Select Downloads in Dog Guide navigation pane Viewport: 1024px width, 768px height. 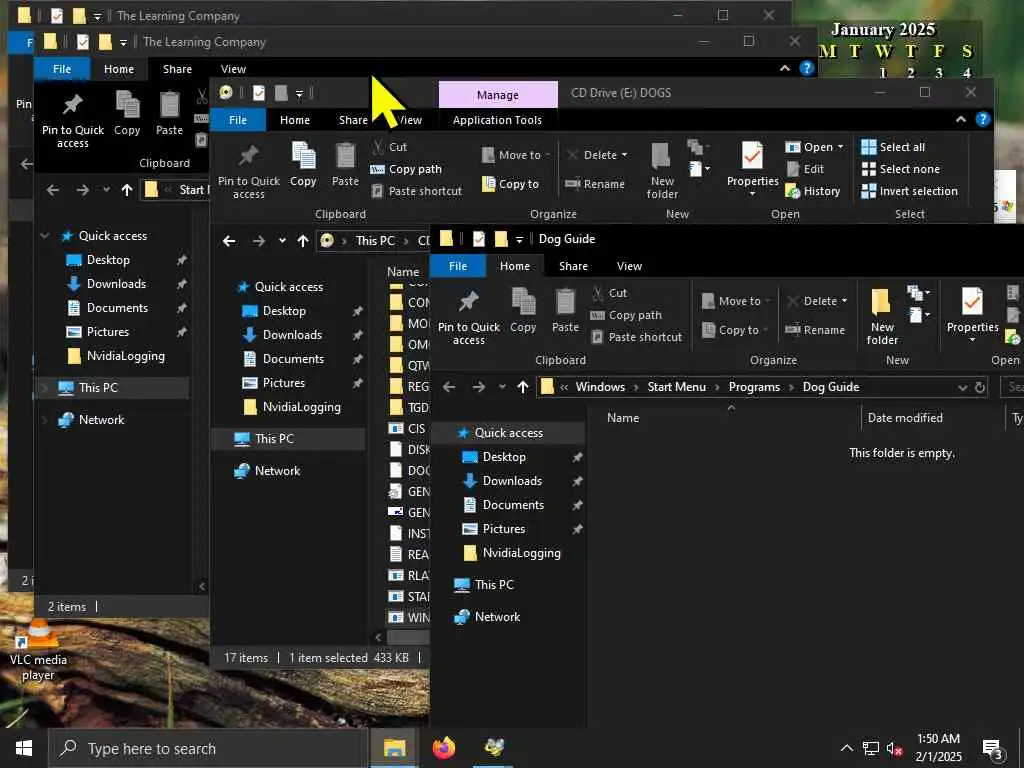point(511,481)
